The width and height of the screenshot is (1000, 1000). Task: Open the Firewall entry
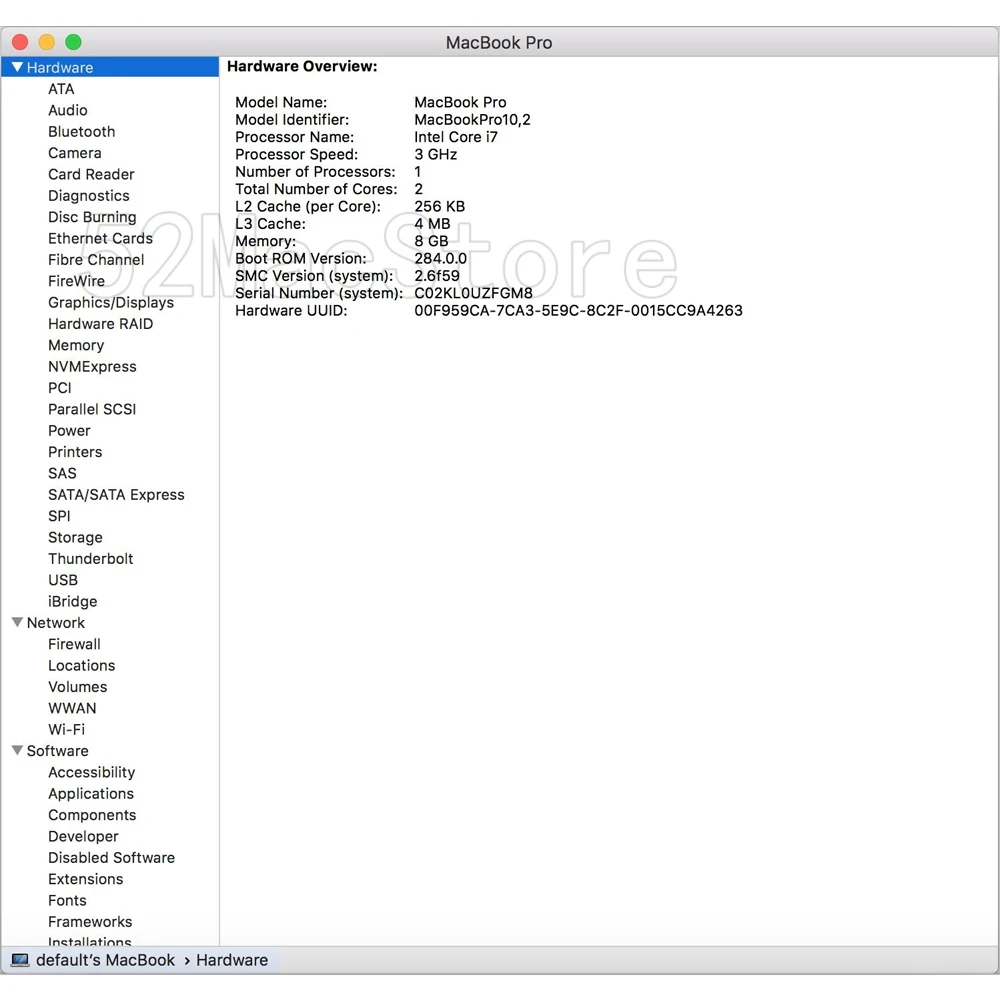74,644
